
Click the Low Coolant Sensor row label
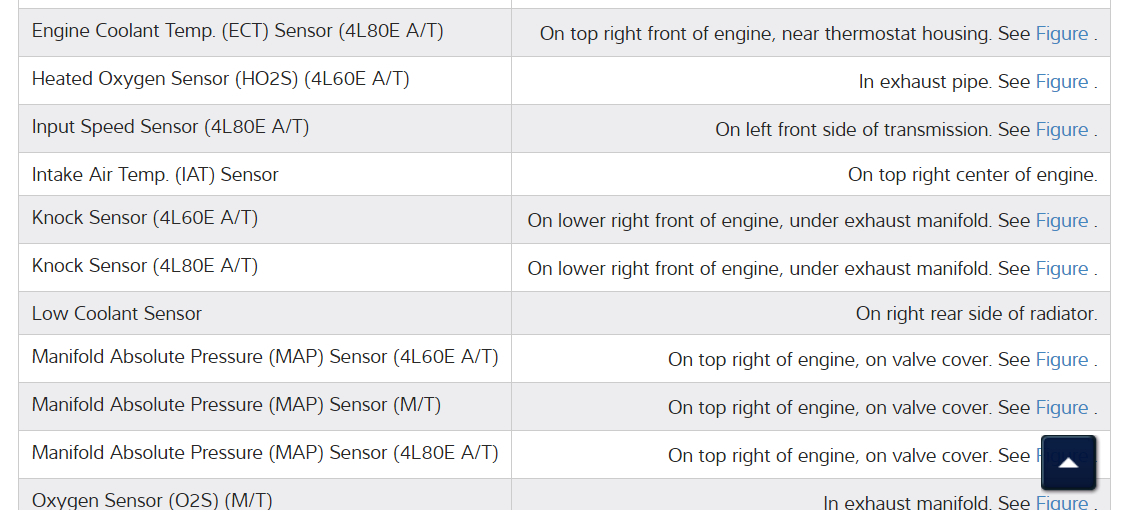click(x=116, y=314)
